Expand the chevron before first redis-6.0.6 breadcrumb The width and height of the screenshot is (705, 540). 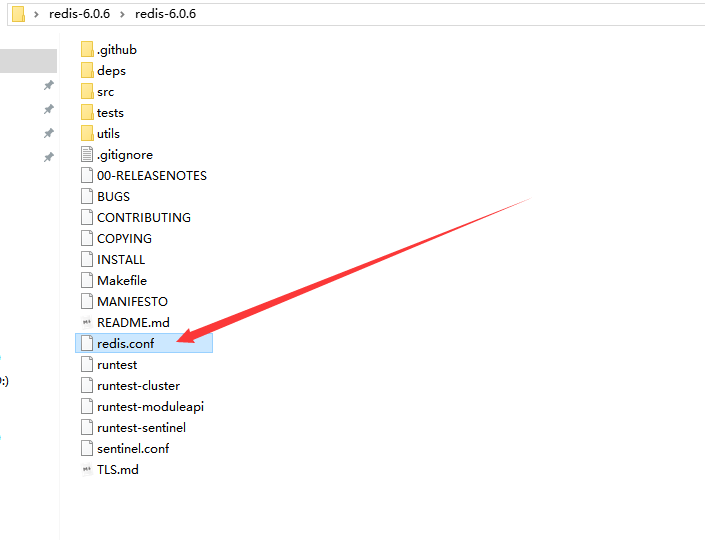36,14
